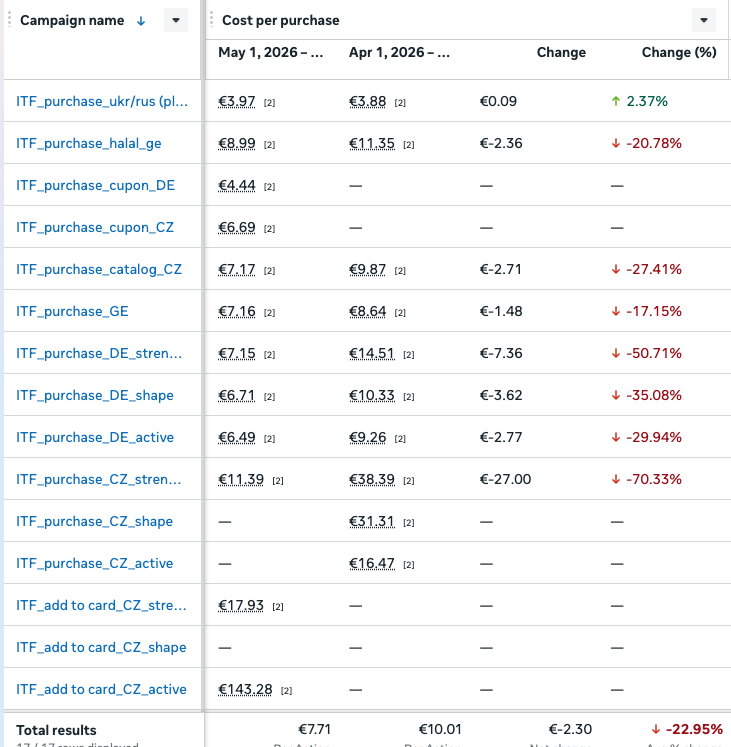The height and width of the screenshot is (747, 731).
Task: Open the ITF_purchase_halal_ge campaign
Action: tap(89, 143)
